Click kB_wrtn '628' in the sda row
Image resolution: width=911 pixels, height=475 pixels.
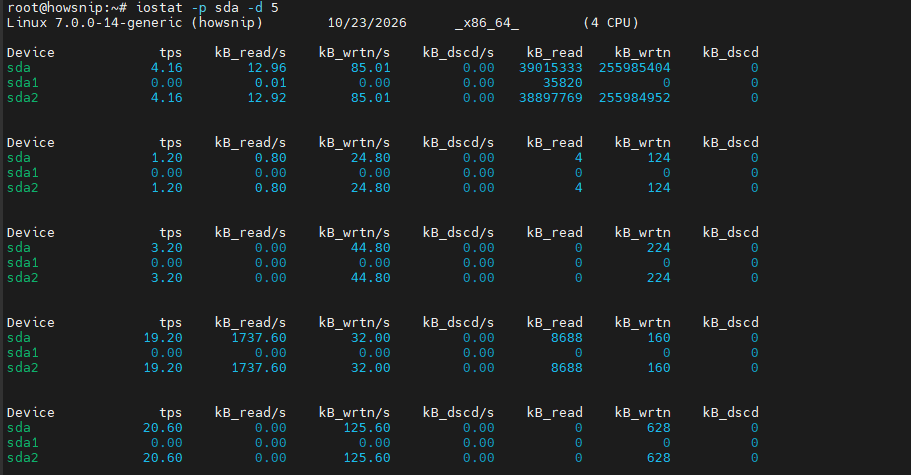click(659, 428)
